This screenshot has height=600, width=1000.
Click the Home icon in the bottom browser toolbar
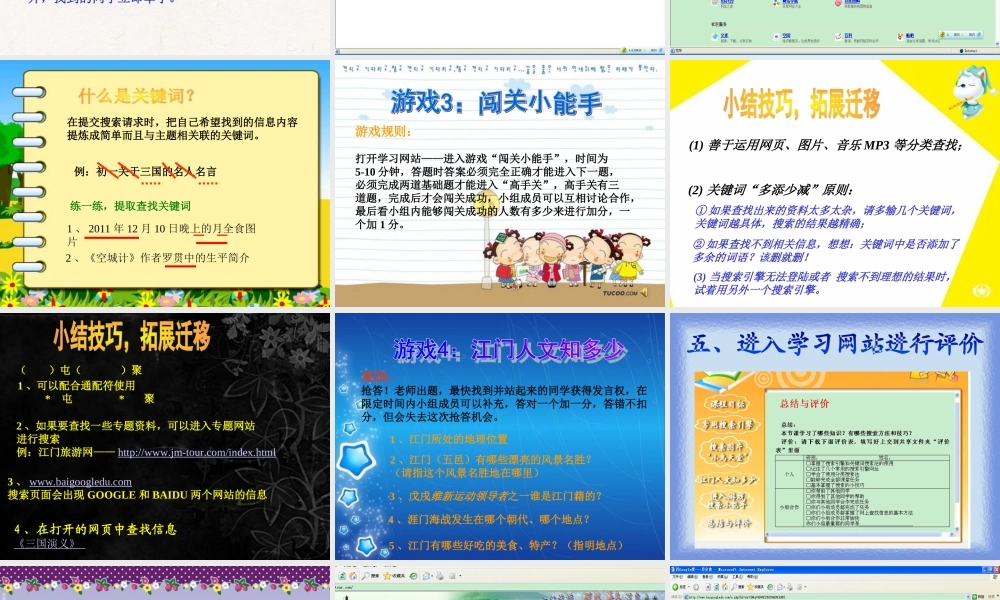[353, 576]
